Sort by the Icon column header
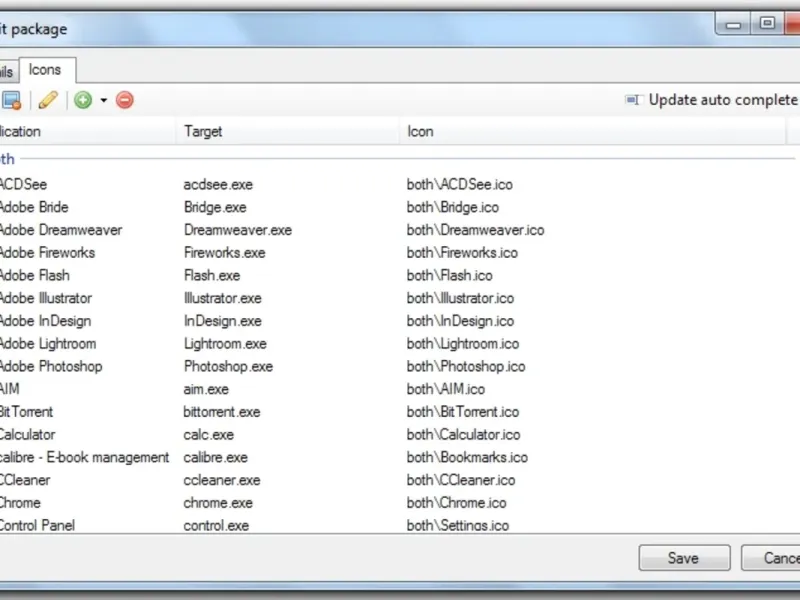 [x=592, y=132]
